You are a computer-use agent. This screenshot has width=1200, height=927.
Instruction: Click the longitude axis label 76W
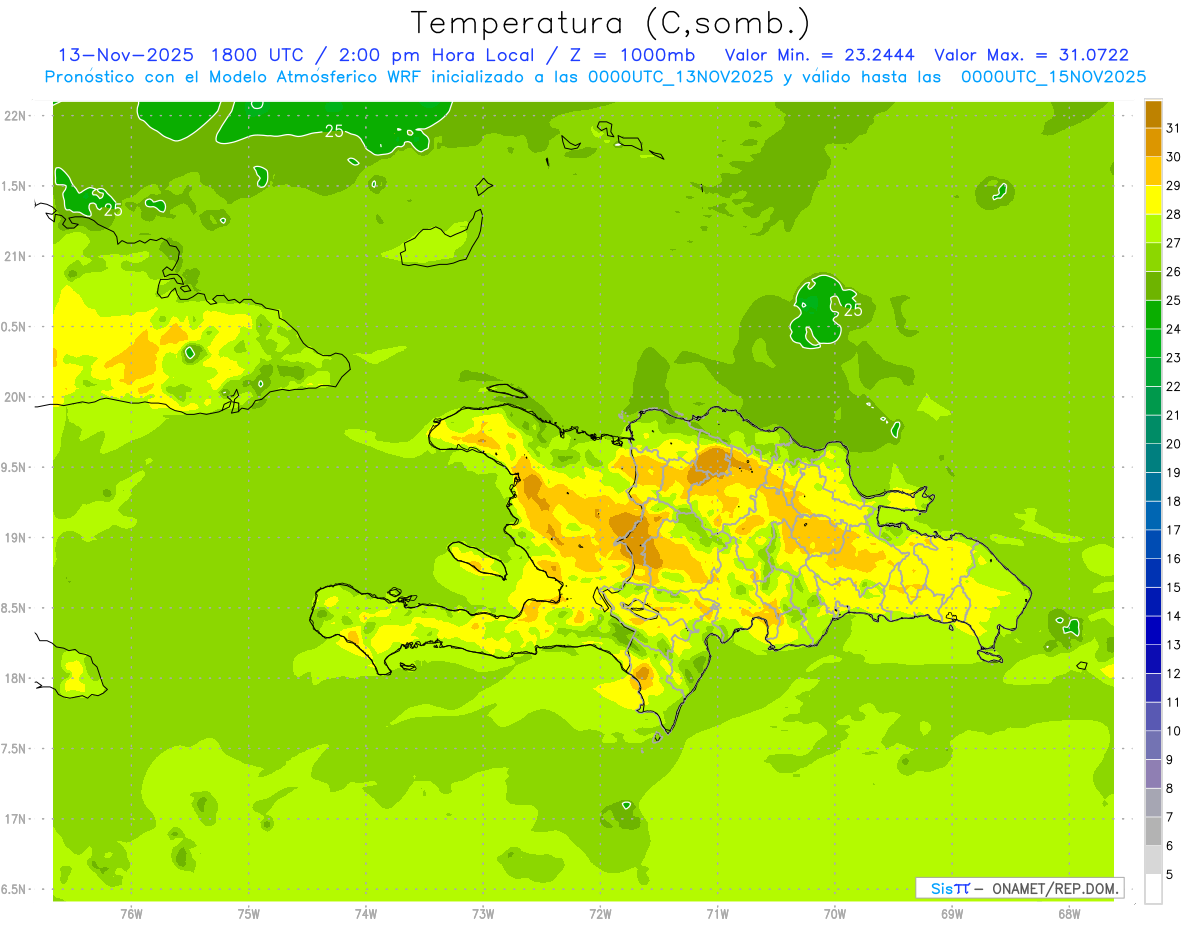click(x=131, y=914)
